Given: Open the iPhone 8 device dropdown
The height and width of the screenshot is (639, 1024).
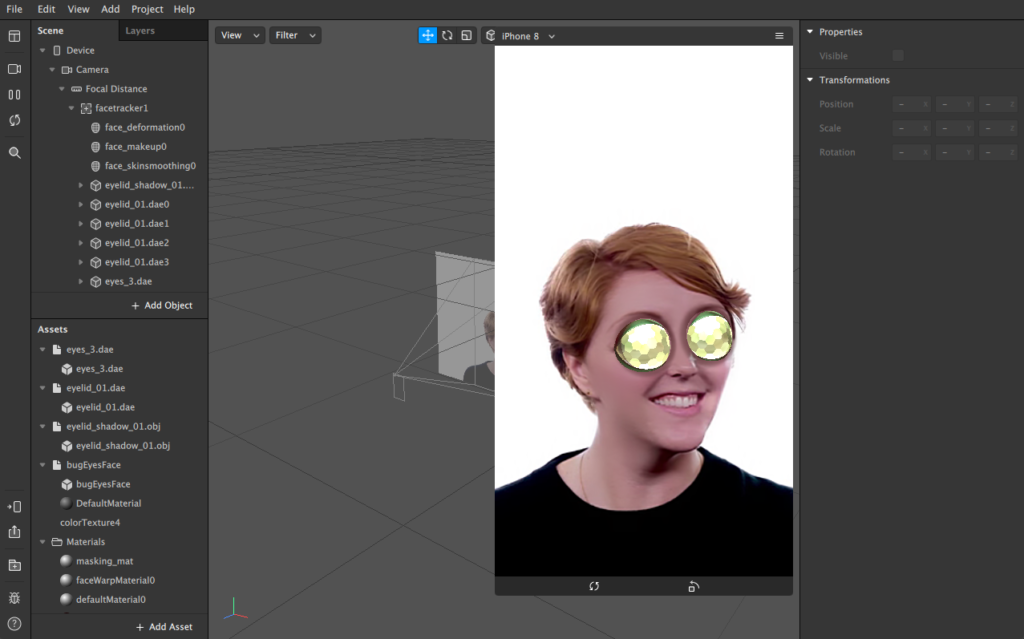Looking at the screenshot, I should pos(521,36).
